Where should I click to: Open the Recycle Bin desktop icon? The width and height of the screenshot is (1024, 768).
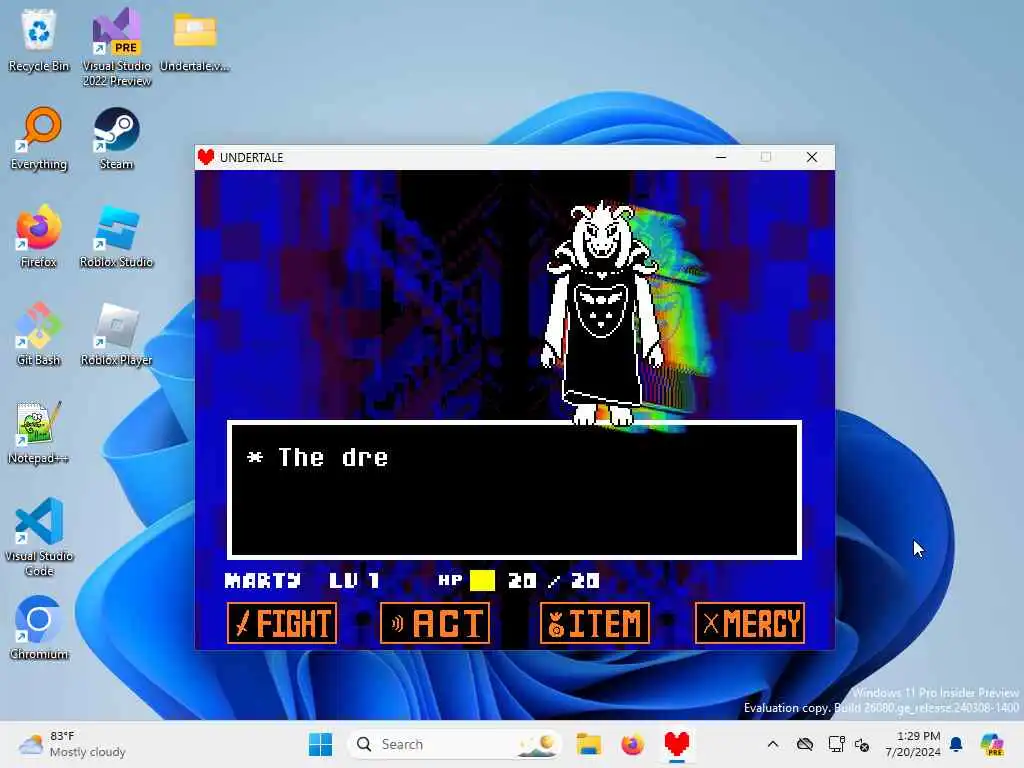tap(39, 40)
